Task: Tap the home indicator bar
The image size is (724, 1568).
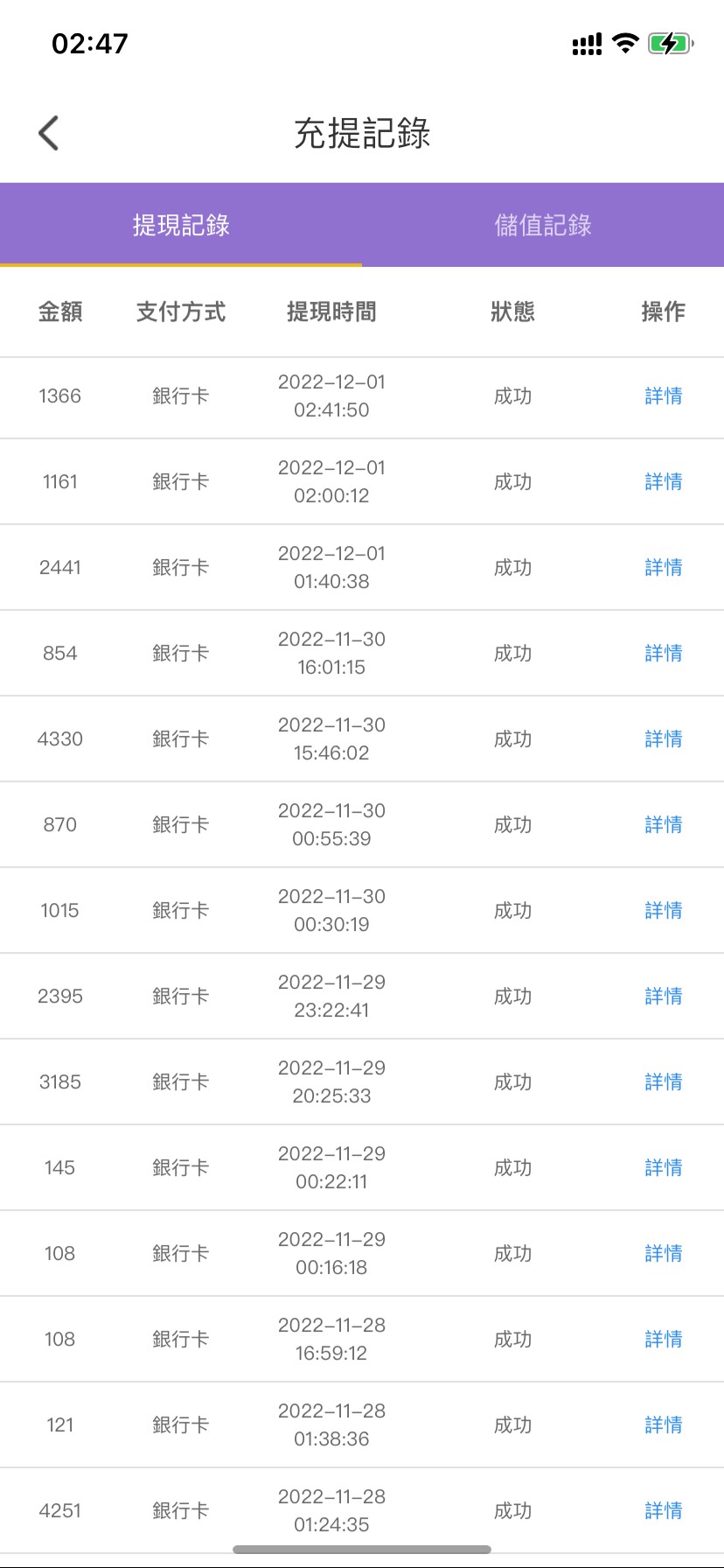Action: [362, 1550]
